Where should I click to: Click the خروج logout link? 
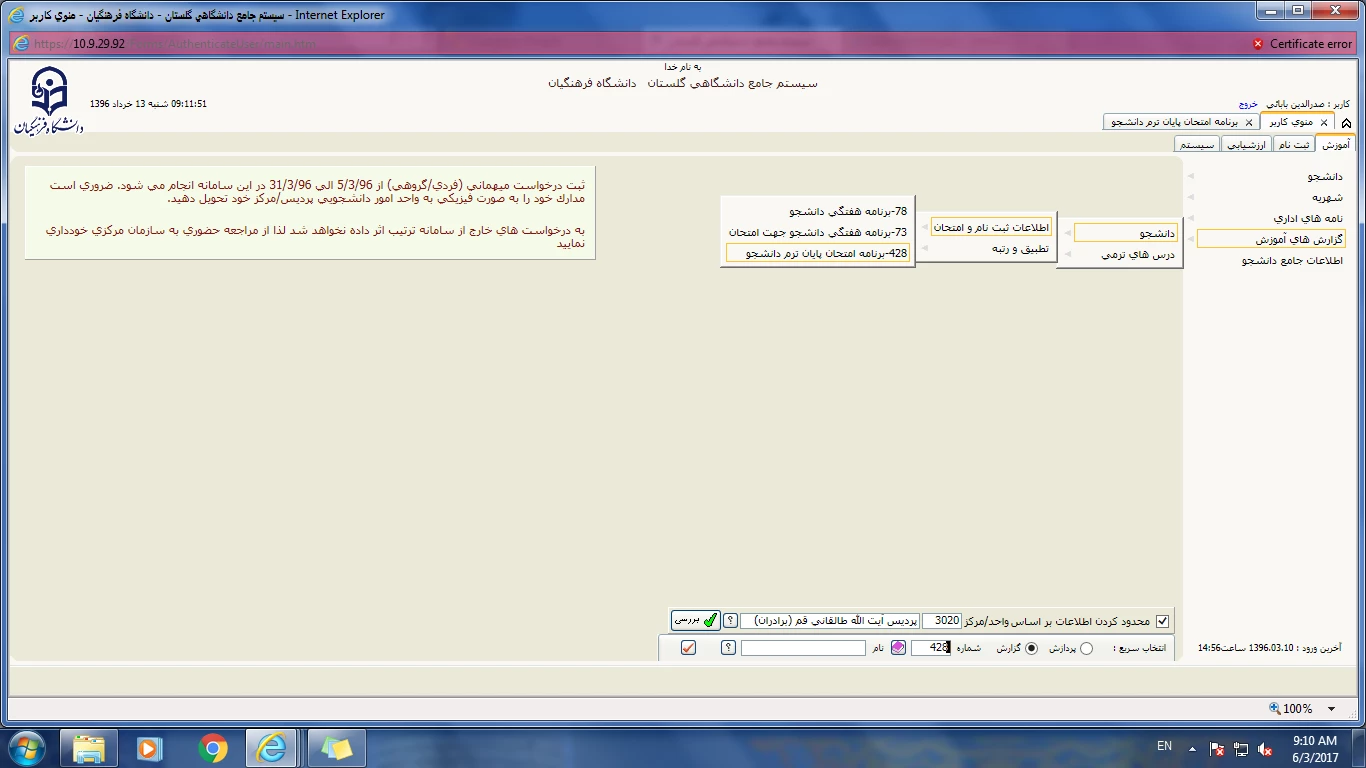tap(1248, 104)
